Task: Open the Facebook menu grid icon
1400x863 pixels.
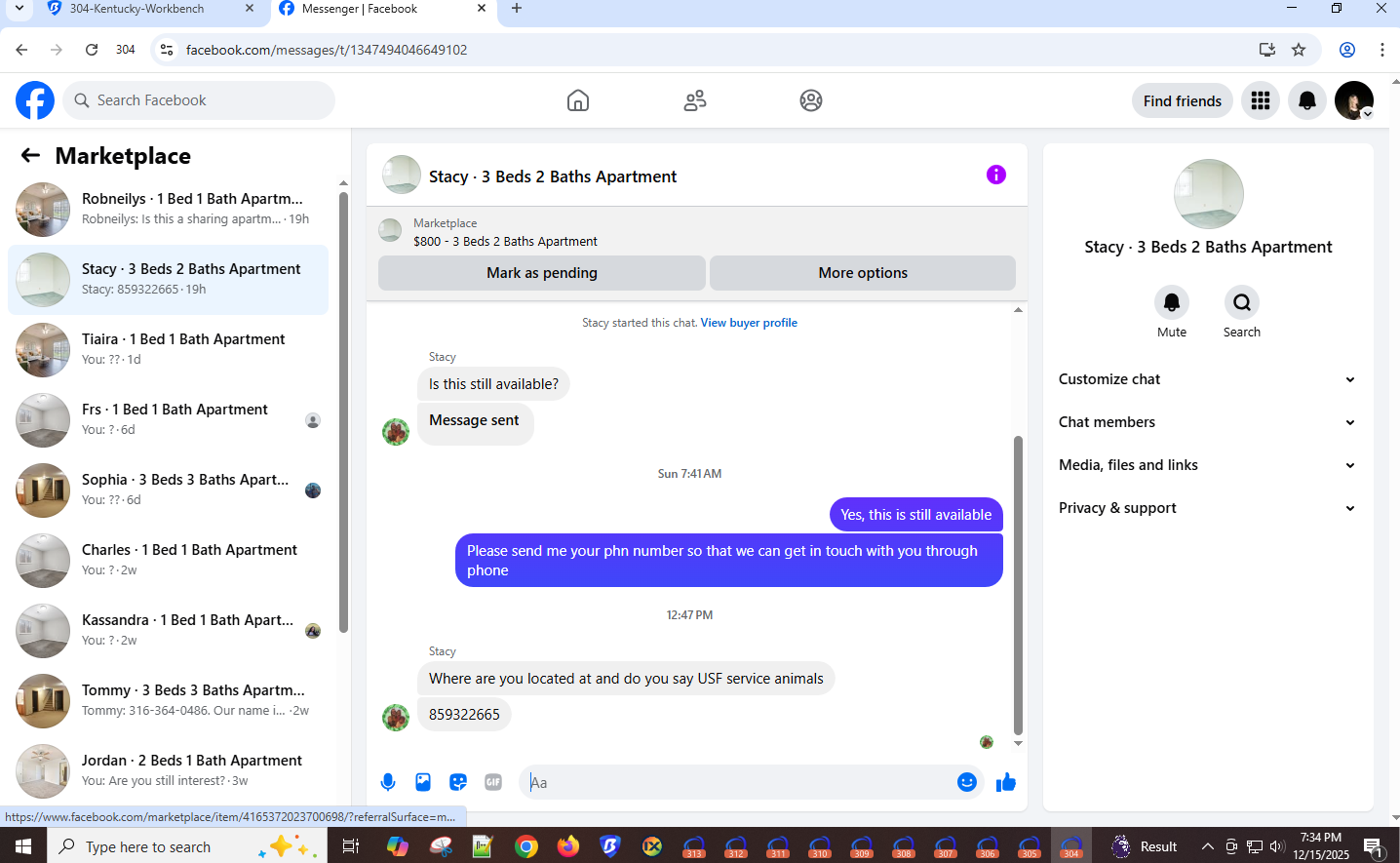Action: (1261, 100)
